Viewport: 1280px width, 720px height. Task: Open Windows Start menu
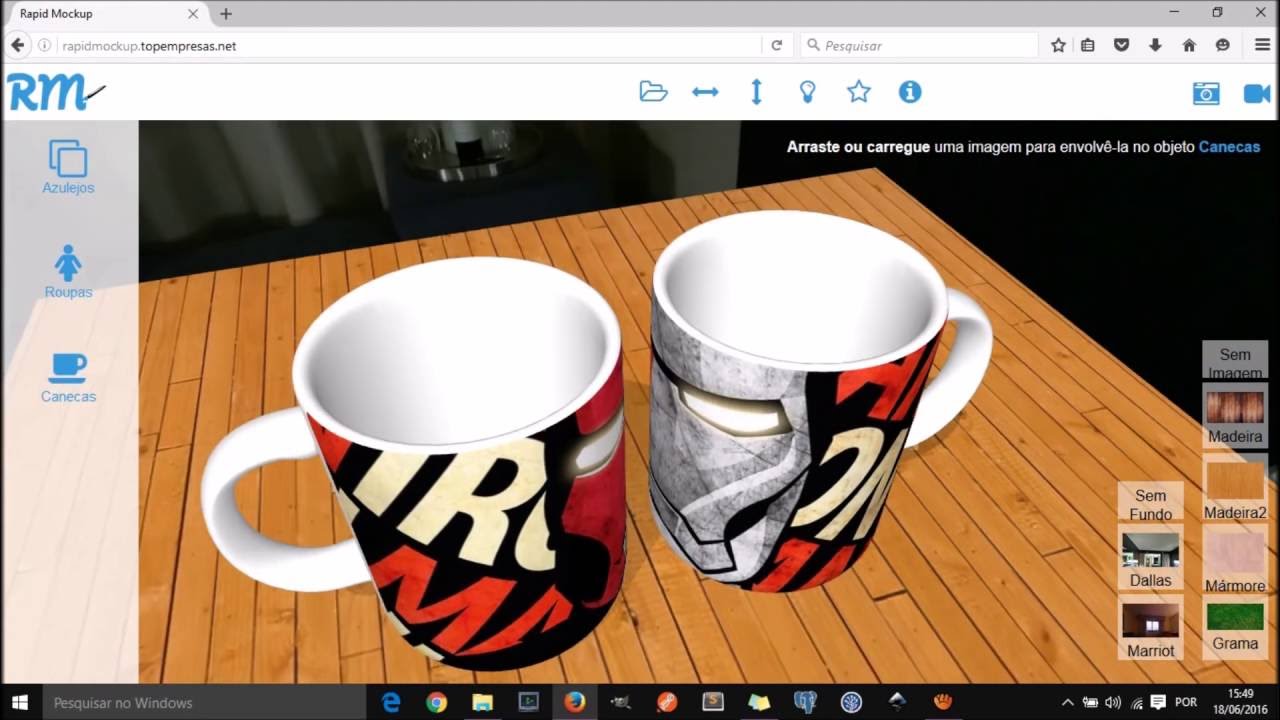point(20,702)
